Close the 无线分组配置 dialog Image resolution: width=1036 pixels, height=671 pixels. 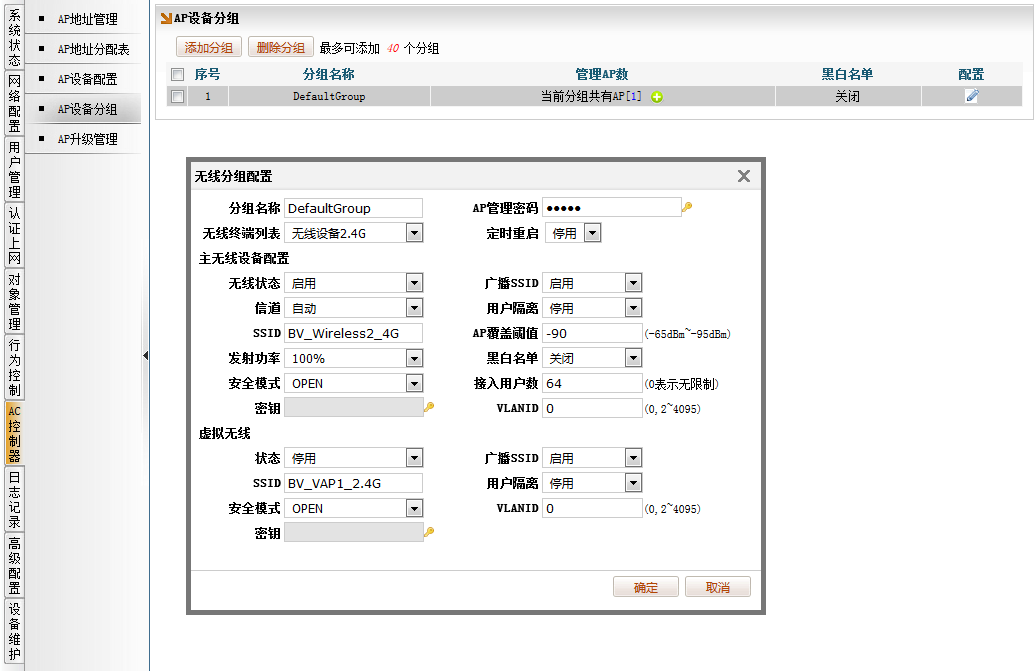[x=744, y=176]
